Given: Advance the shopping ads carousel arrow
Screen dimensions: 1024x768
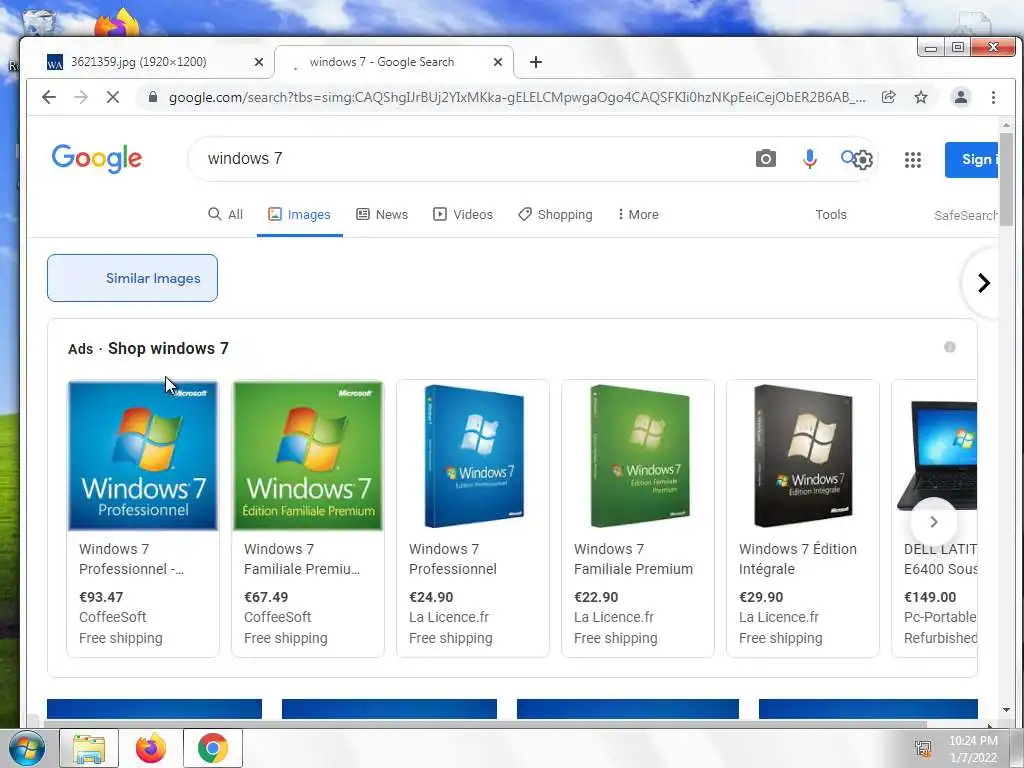Looking at the screenshot, I should 933,522.
